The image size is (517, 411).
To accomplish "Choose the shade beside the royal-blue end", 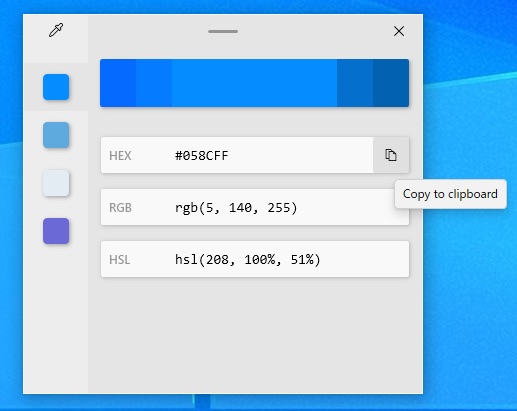I will tap(154, 83).
